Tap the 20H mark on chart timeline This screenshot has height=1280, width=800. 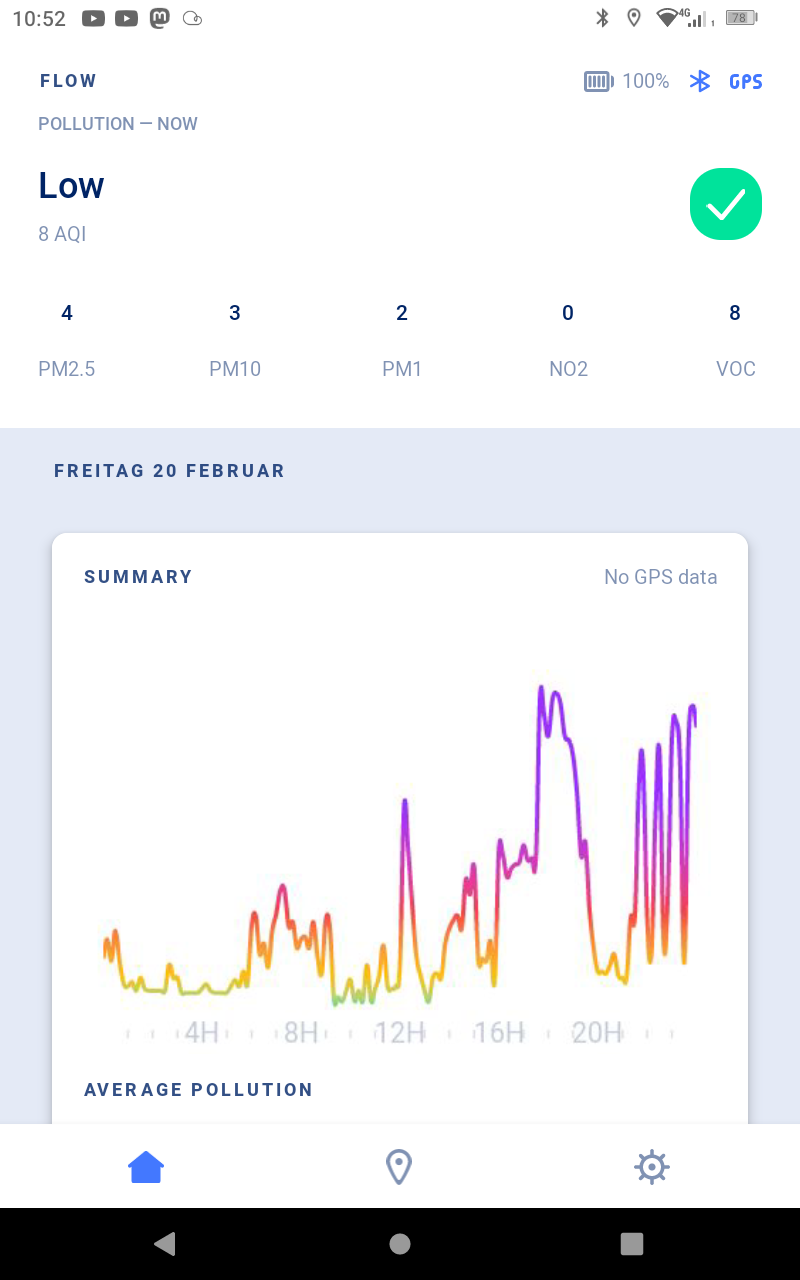pyautogui.click(x=597, y=1032)
